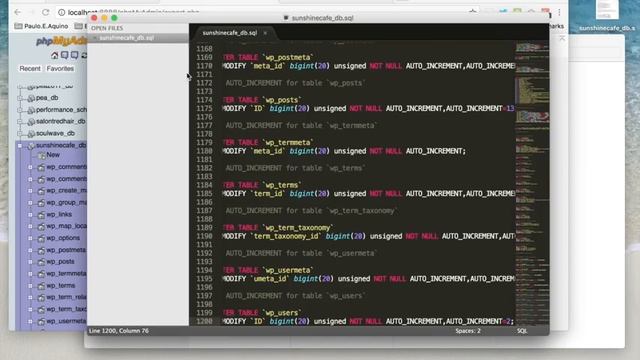Click line number 1200 in the gutter
The width and height of the screenshot is (640, 360).
pyautogui.click(x=204, y=322)
